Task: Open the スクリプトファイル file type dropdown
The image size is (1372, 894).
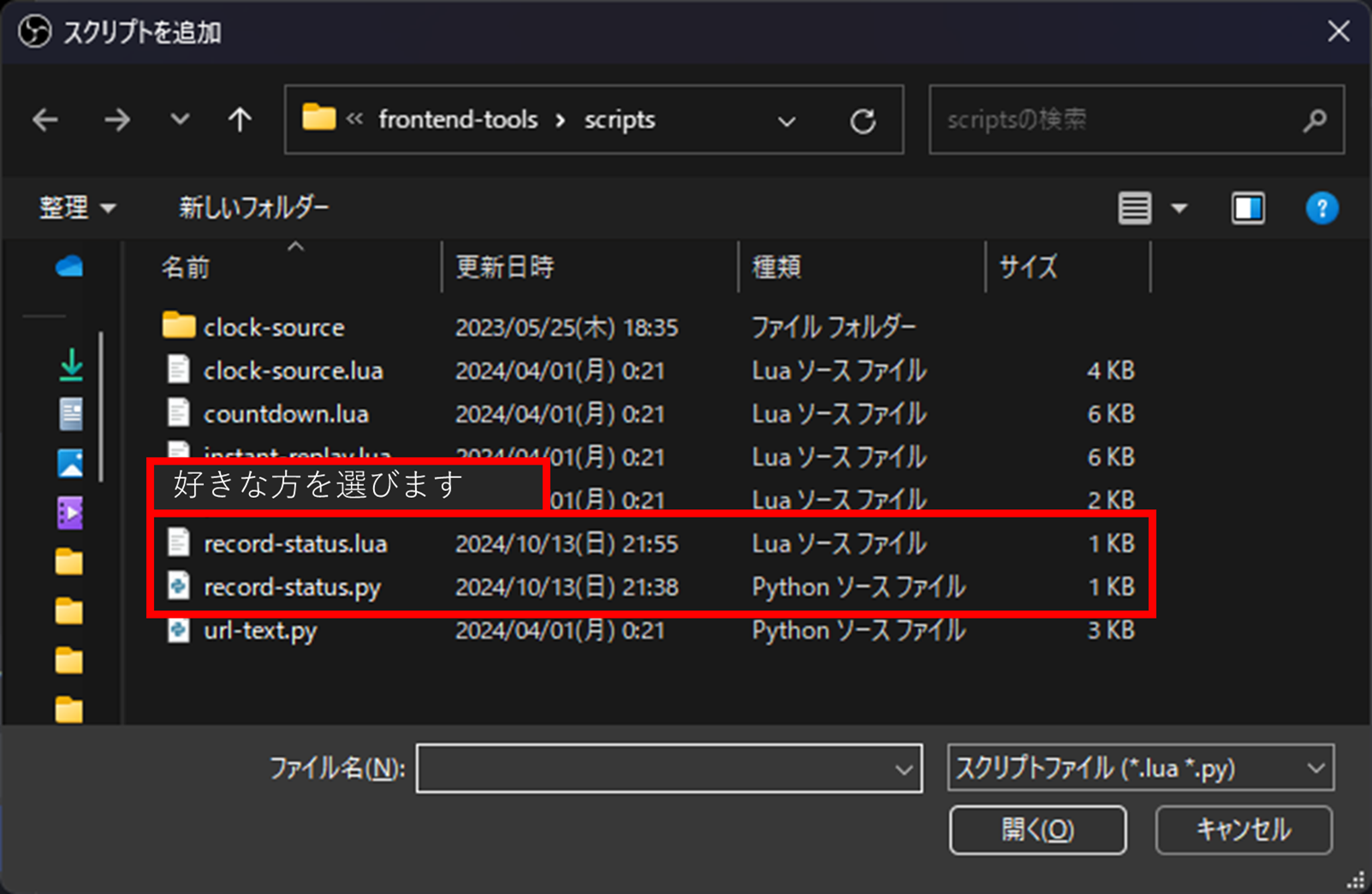Action: point(1140,768)
